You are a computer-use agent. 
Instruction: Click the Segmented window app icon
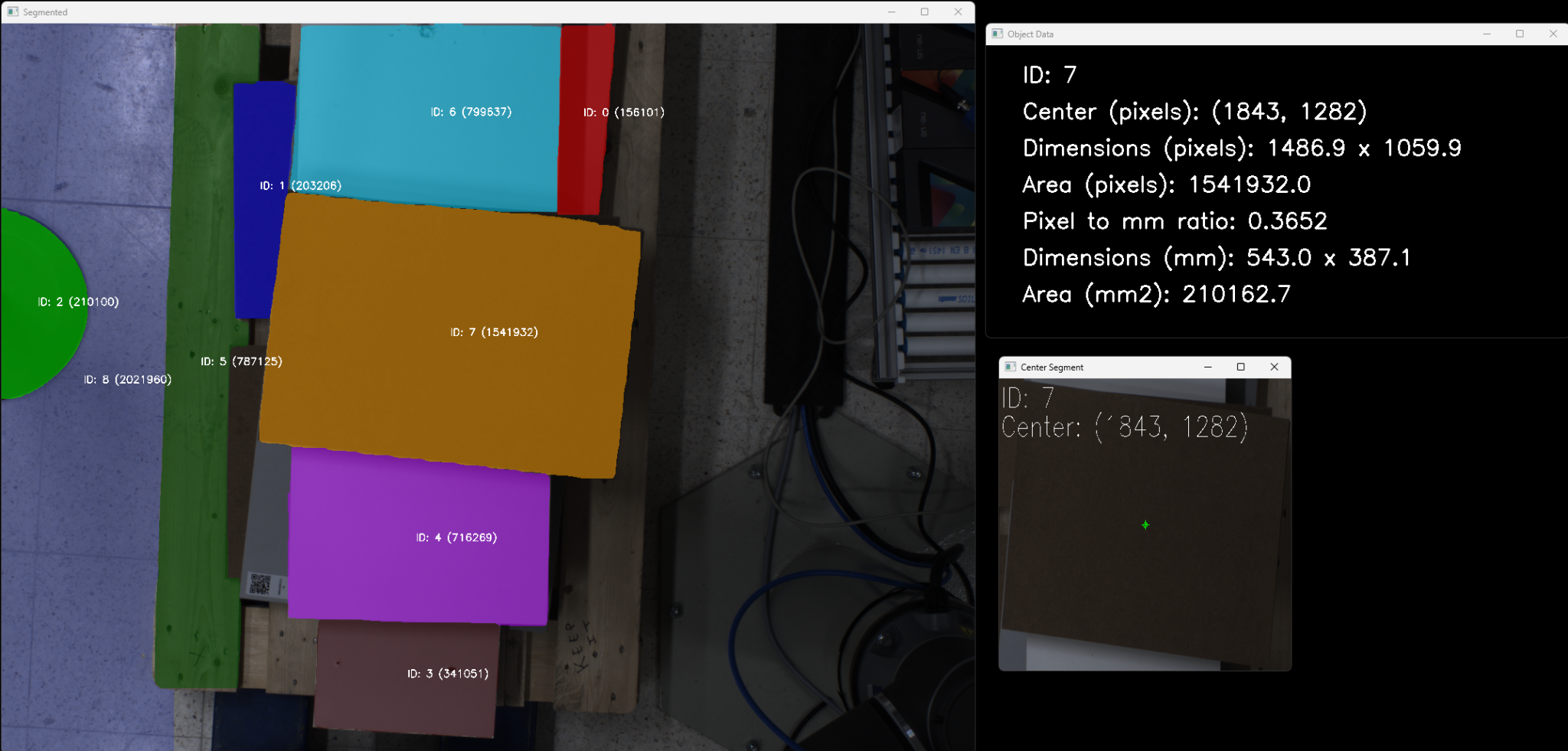pos(12,11)
